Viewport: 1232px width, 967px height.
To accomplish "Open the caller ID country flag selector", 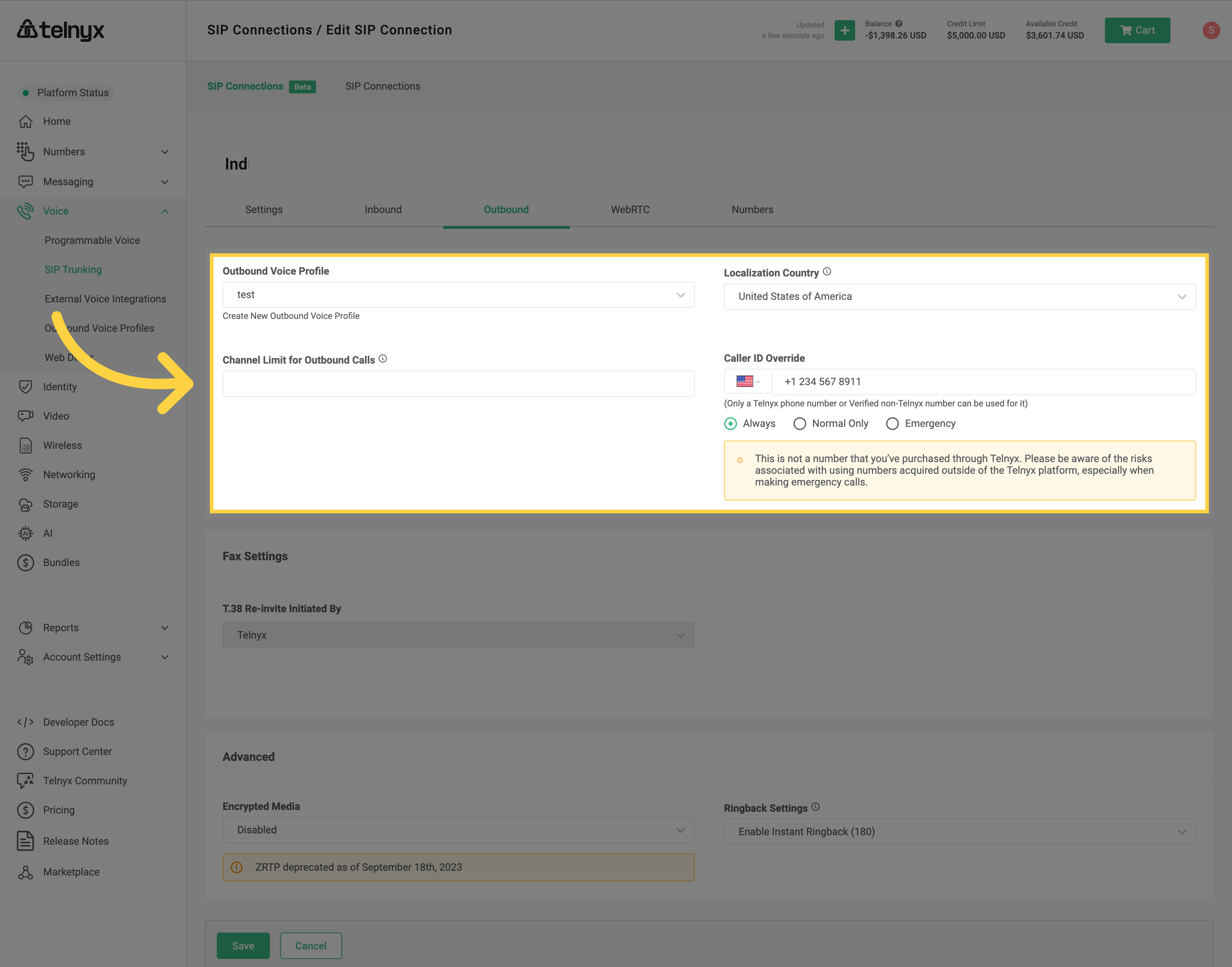I will click(747, 382).
